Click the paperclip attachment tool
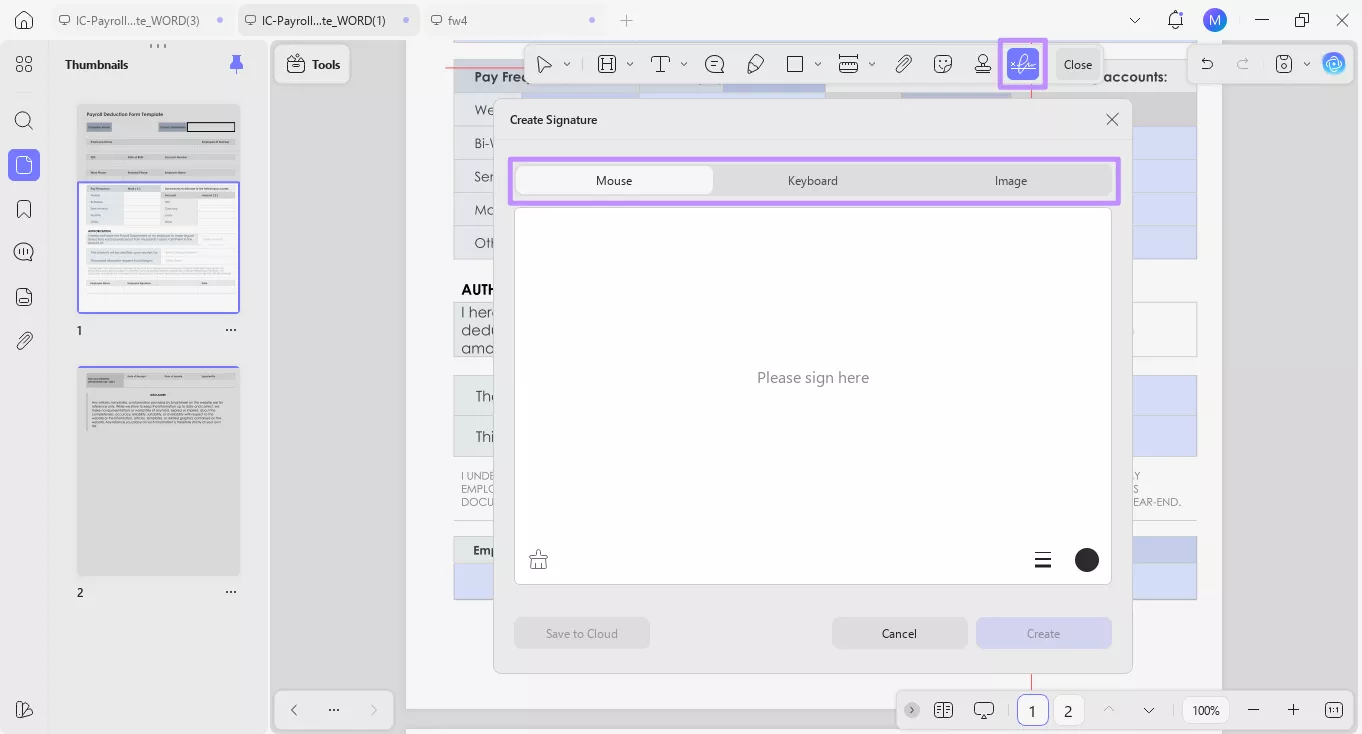 903,63
